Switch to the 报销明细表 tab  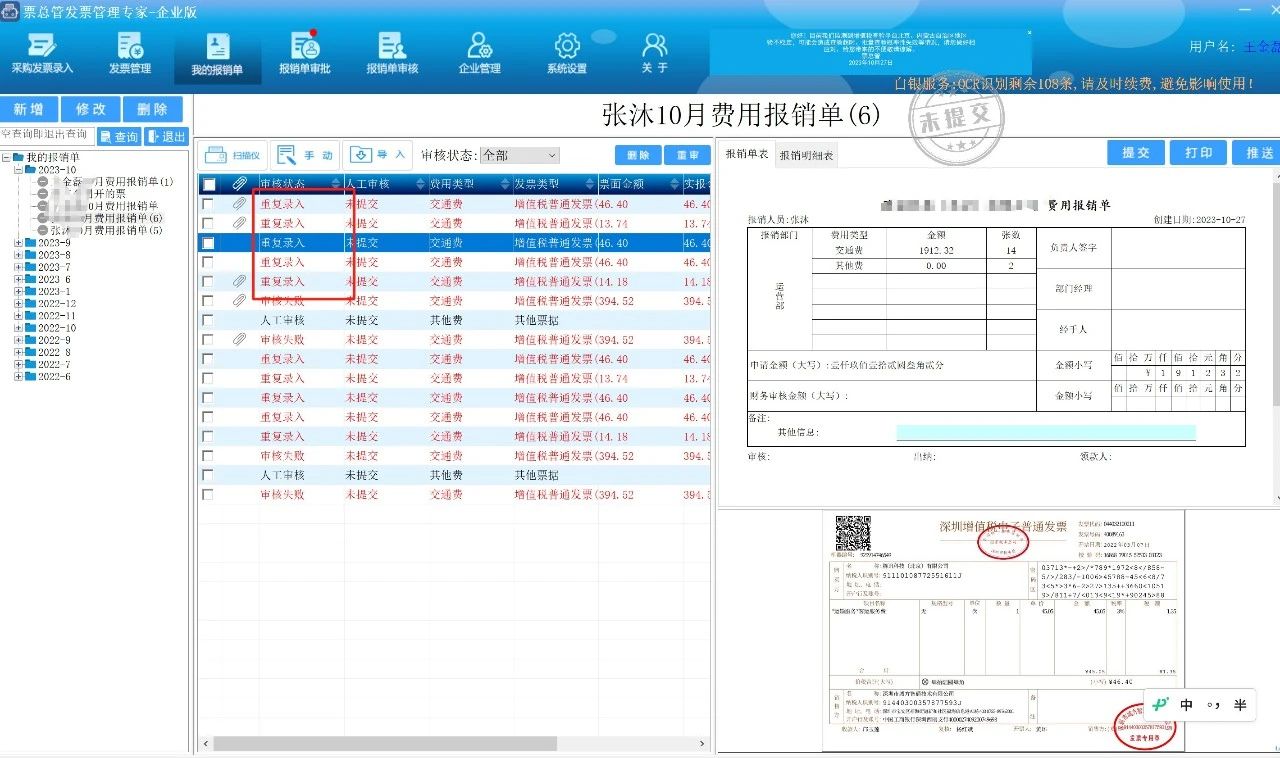pos(806,155)
